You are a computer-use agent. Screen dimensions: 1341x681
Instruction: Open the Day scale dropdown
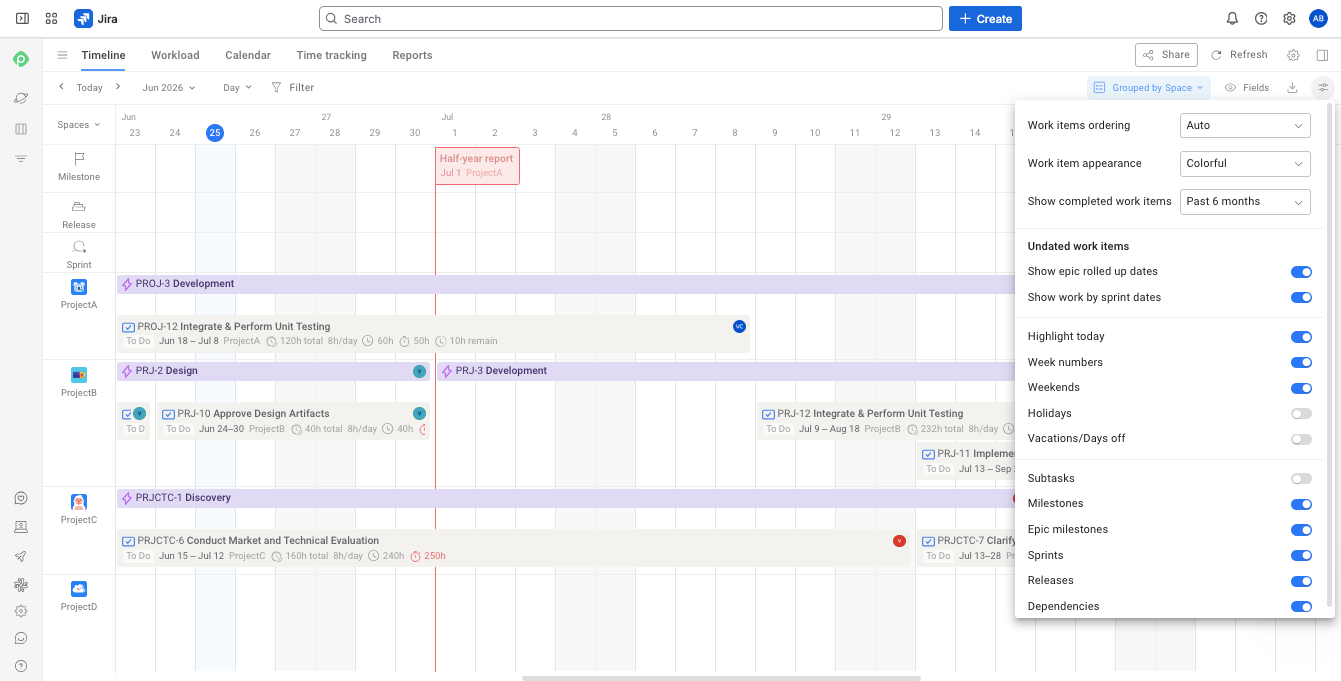[237, 88]
